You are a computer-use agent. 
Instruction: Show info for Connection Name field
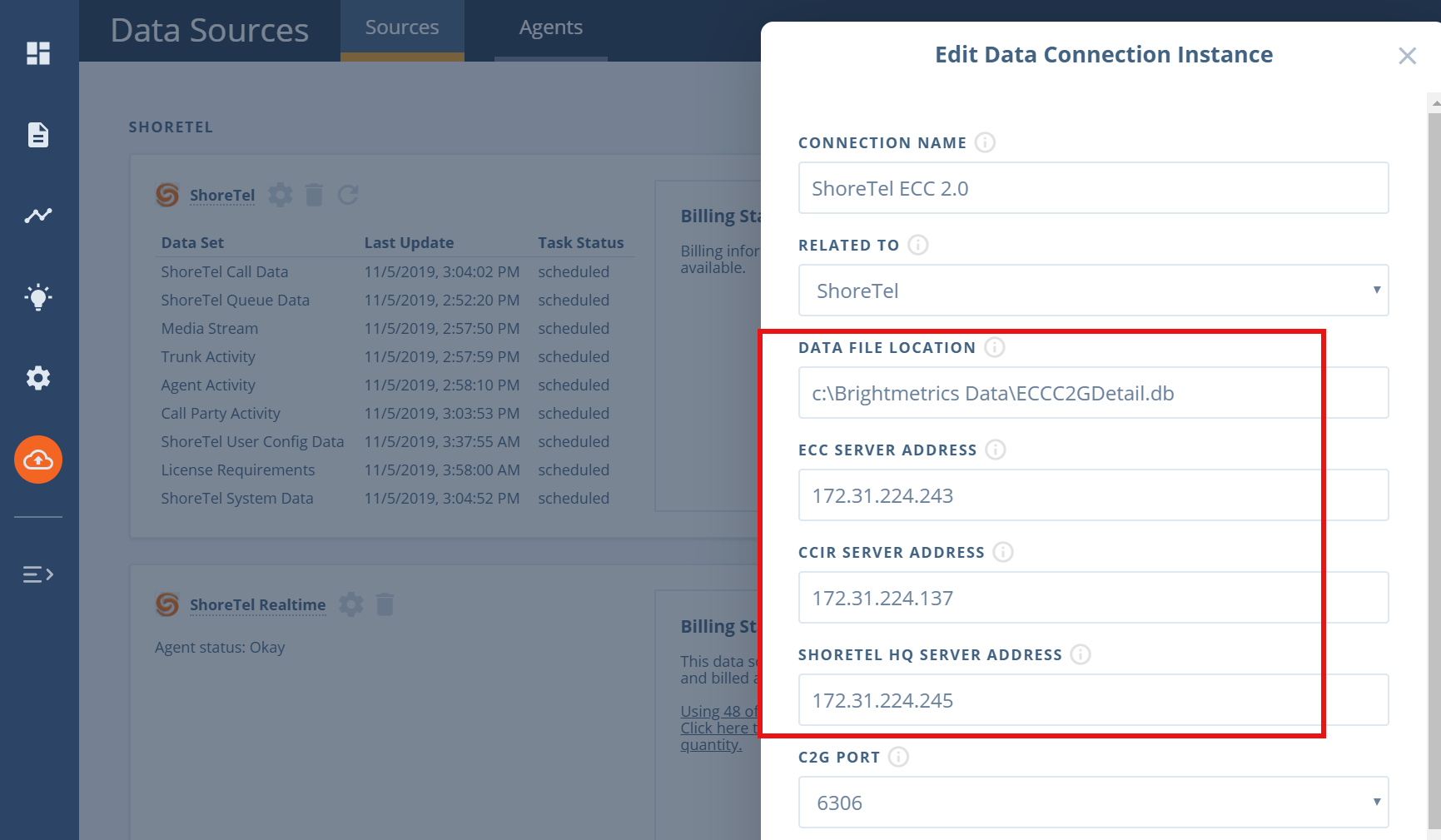click(x=985, y=142)
